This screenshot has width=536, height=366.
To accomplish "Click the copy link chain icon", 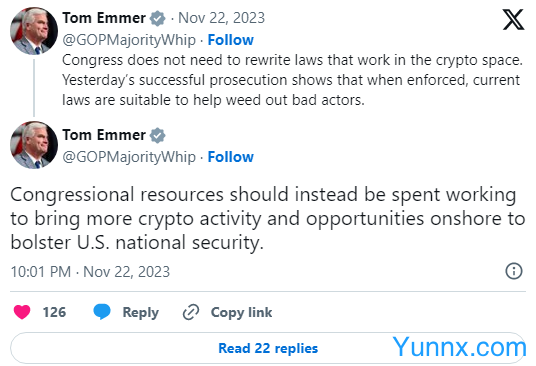I will (191, 312).
